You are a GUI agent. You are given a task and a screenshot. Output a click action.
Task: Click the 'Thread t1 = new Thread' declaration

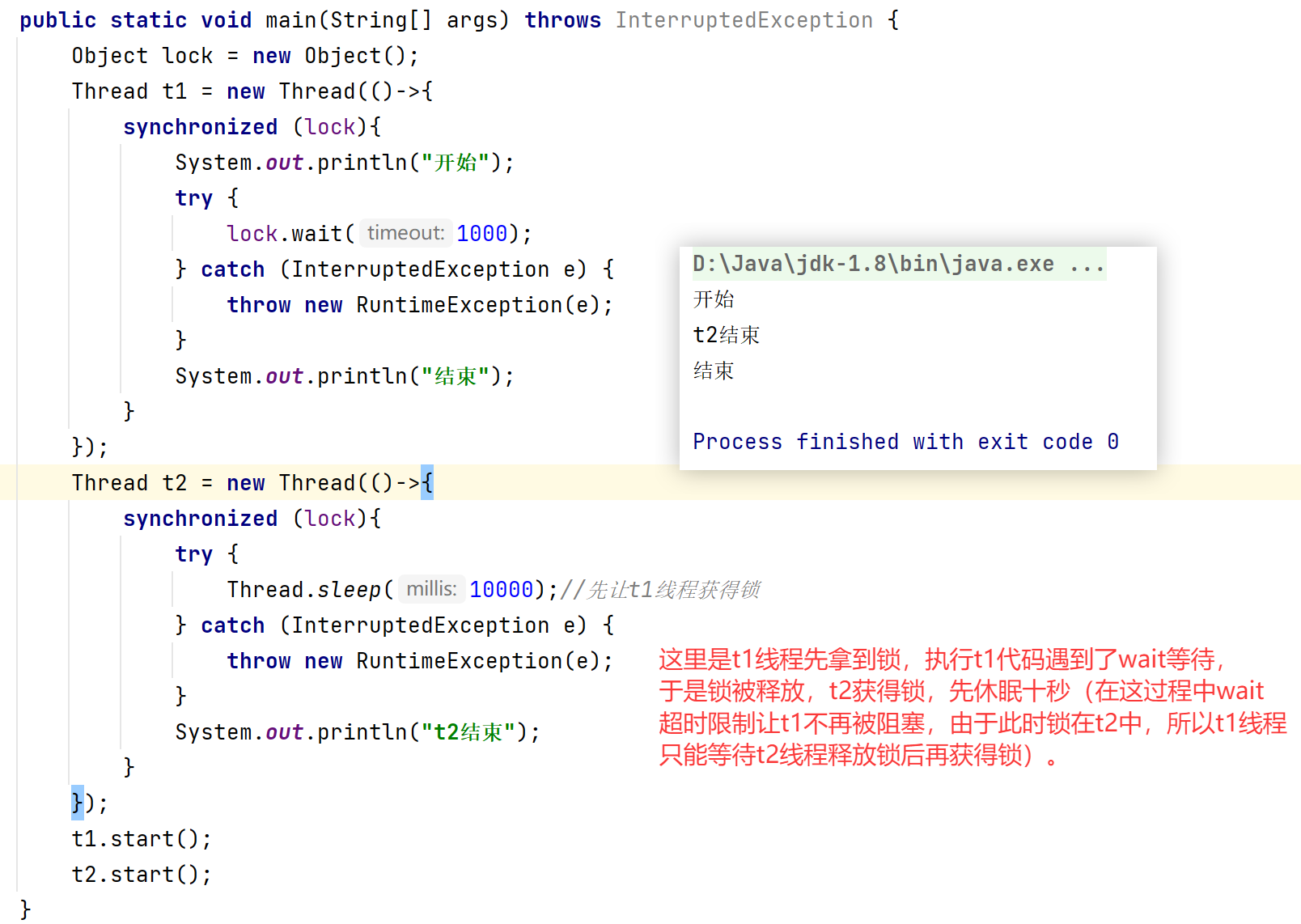252,91
